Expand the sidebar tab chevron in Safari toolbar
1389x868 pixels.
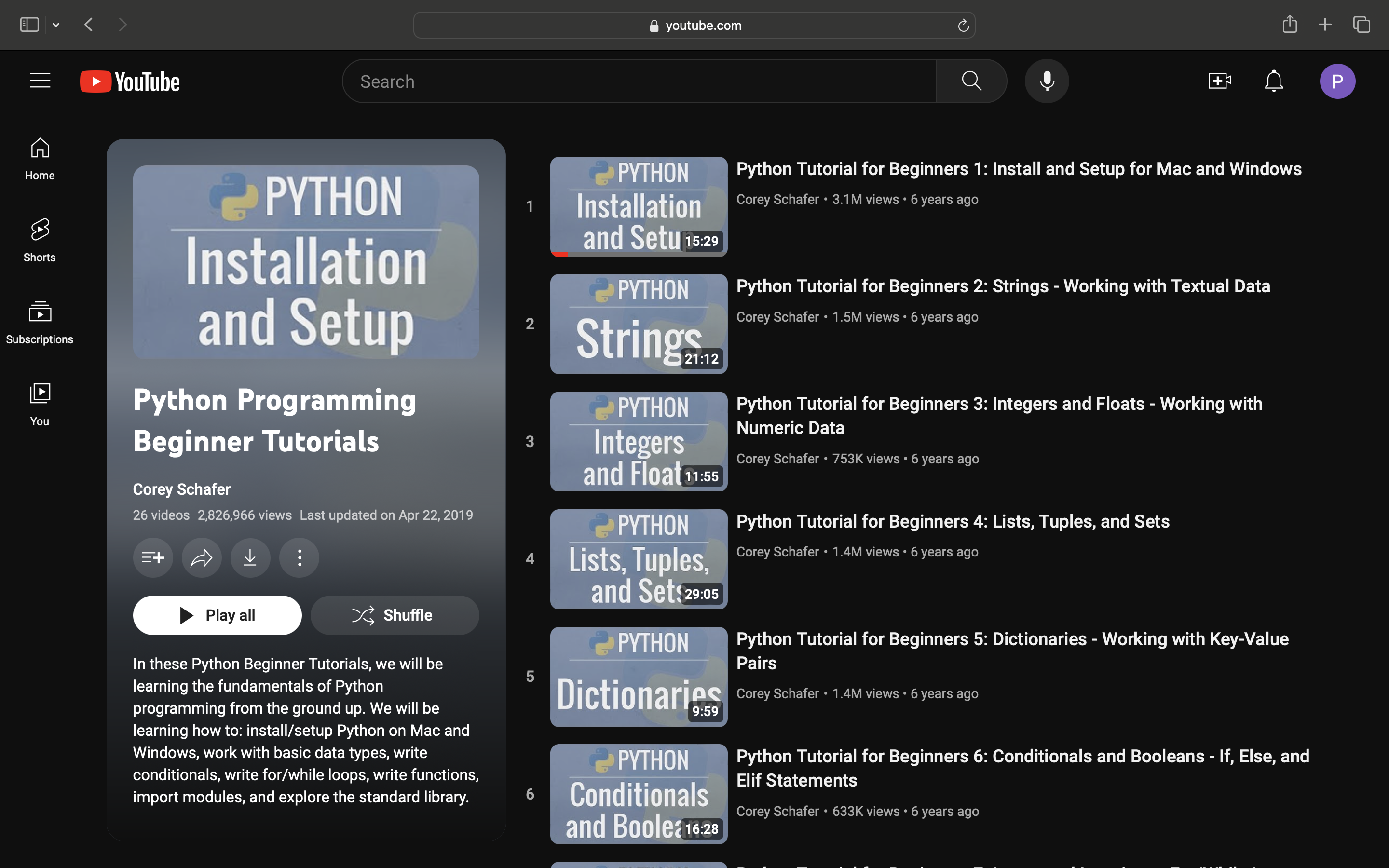click(55, 24)
